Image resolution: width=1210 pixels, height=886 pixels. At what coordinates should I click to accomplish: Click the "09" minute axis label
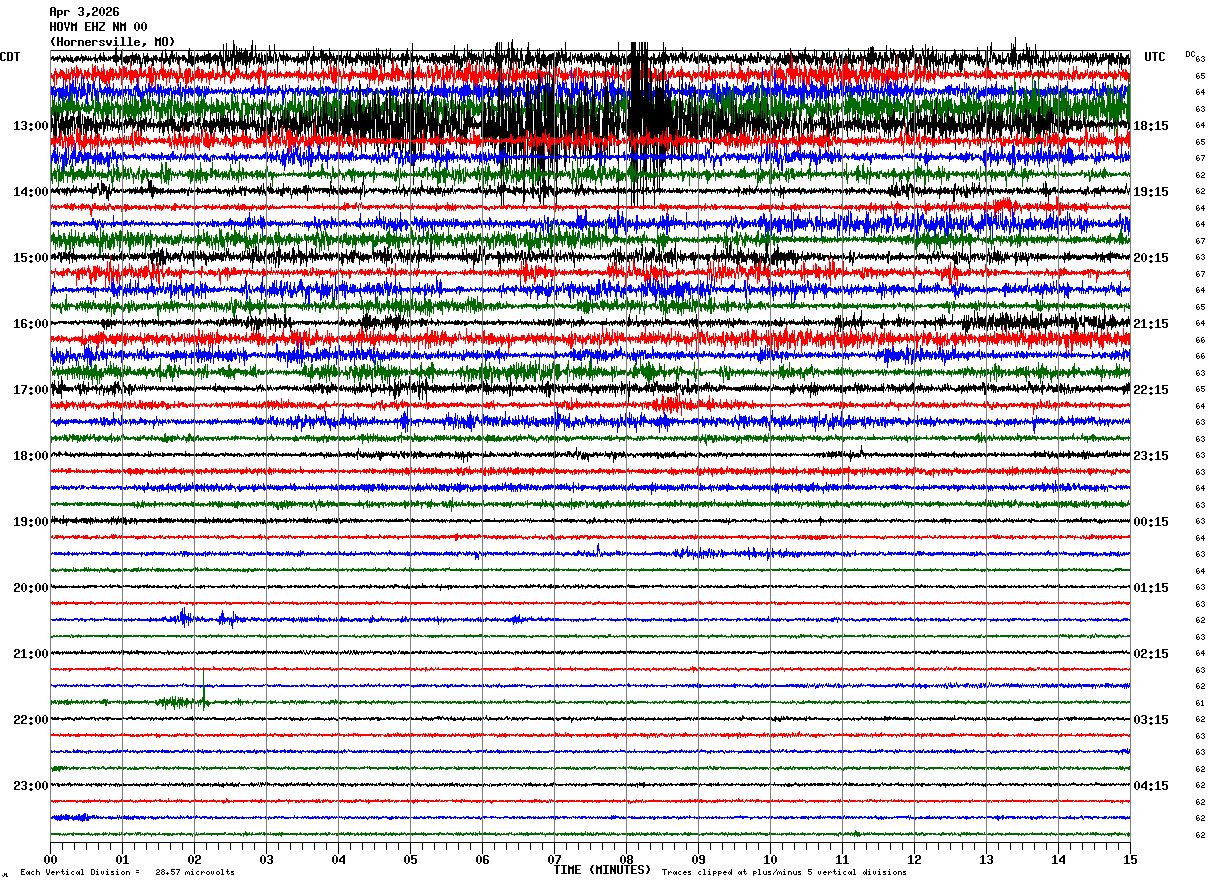(x=698, y=859)
